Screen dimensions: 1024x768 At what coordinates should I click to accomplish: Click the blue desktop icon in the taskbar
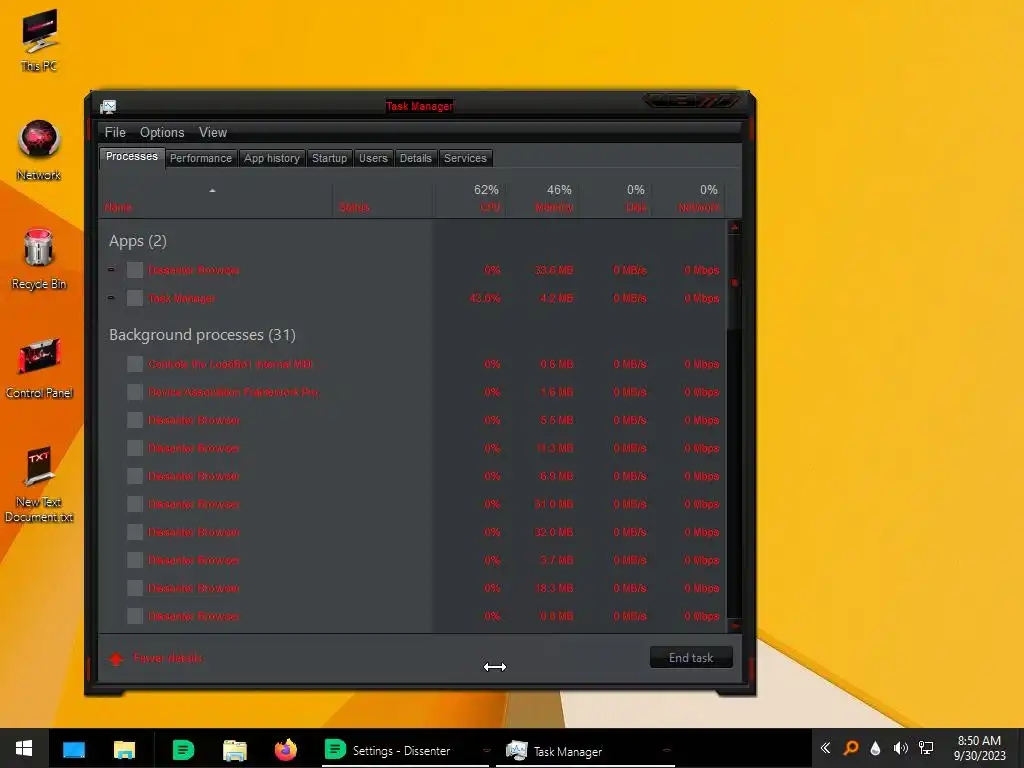[74, 750]
